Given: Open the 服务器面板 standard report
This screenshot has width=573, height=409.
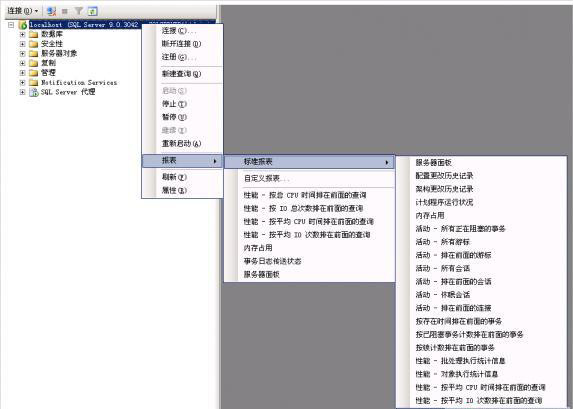Looking at the screenshot, I should [433, 163].
